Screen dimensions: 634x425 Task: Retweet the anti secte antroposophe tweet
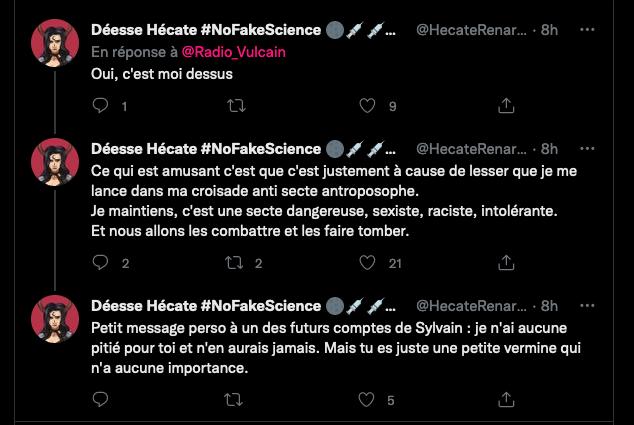[x=236, y=263]
